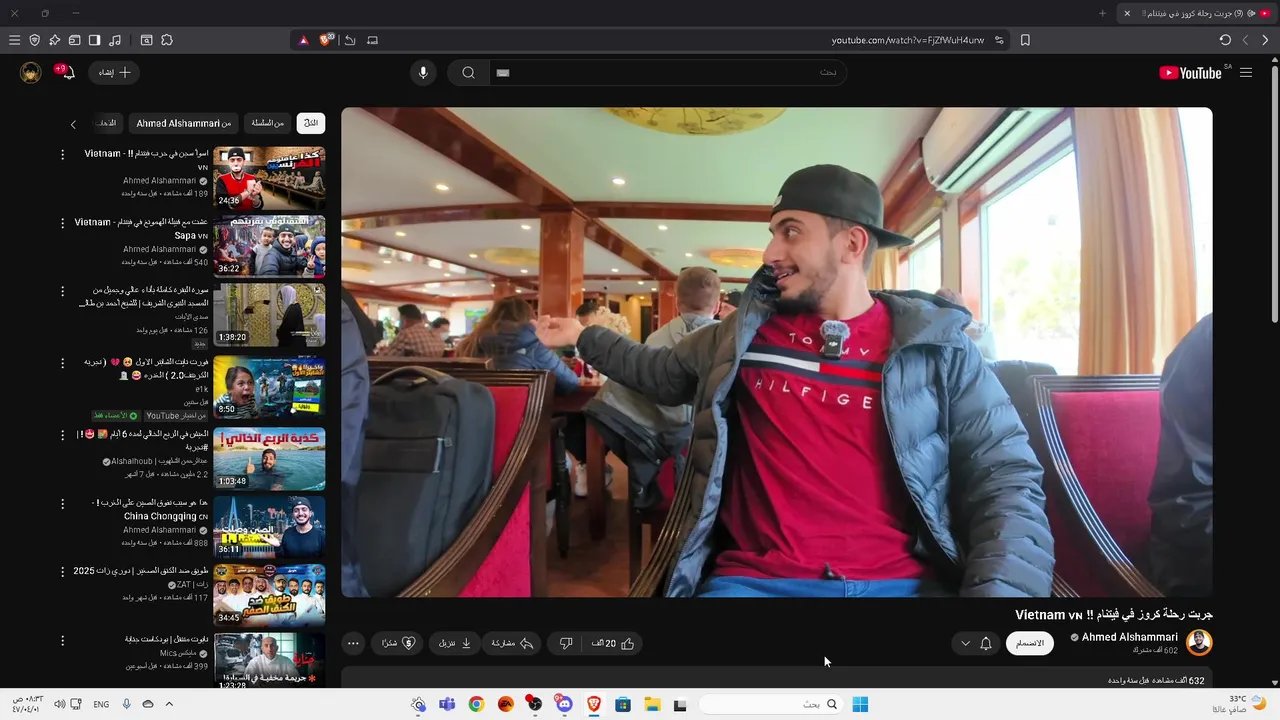Open File Explorer from the taskbar
The image size is (1280, 720).
(x=652, y=704)
